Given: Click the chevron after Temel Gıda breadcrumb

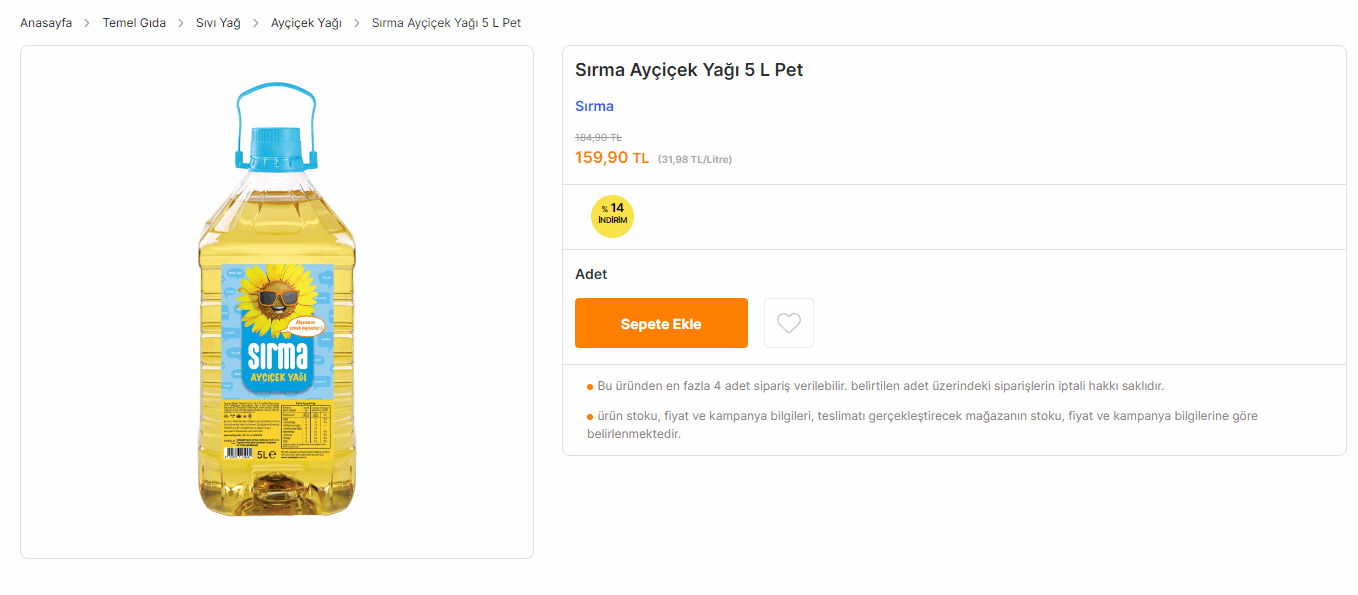Looking at the screenshot, I should point(181,23).
